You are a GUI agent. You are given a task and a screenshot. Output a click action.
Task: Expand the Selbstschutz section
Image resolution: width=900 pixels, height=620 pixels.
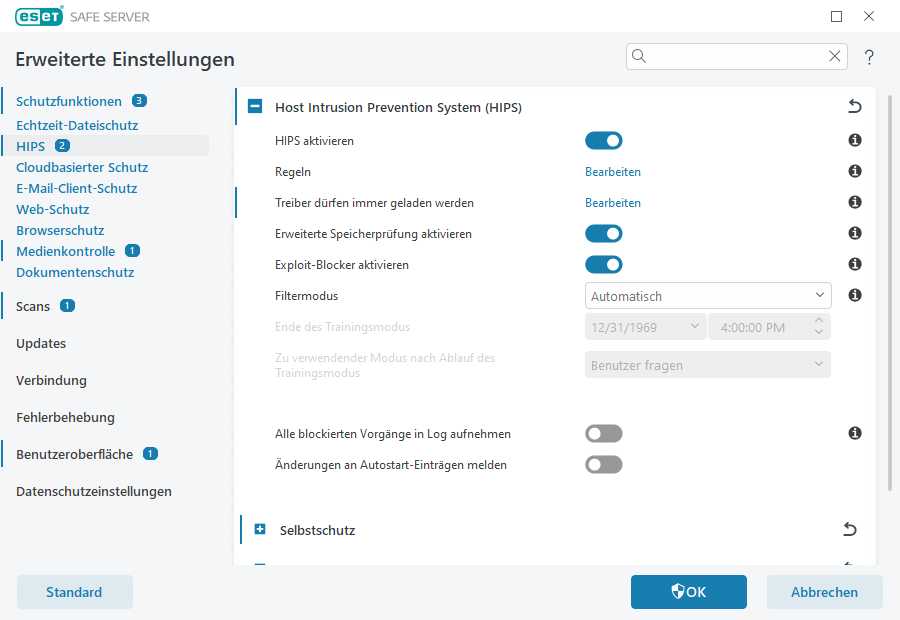point(261,530)
